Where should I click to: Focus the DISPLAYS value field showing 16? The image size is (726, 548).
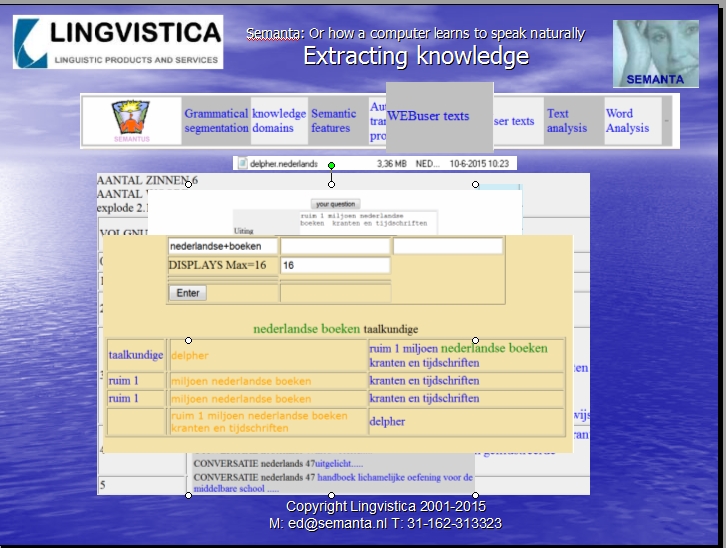335,265
